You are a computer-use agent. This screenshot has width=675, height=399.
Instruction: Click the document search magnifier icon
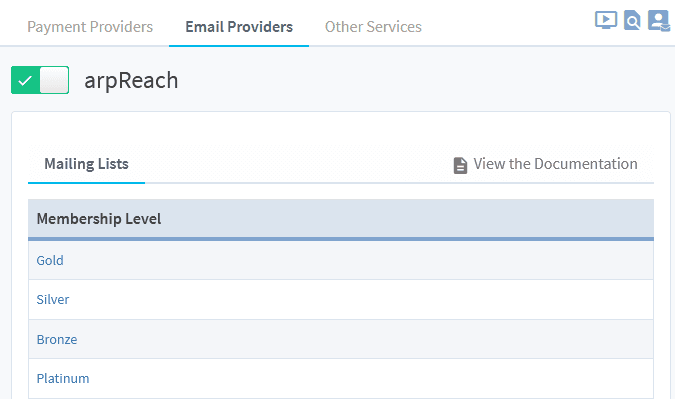pyautogui.click(x=632, y=20)
